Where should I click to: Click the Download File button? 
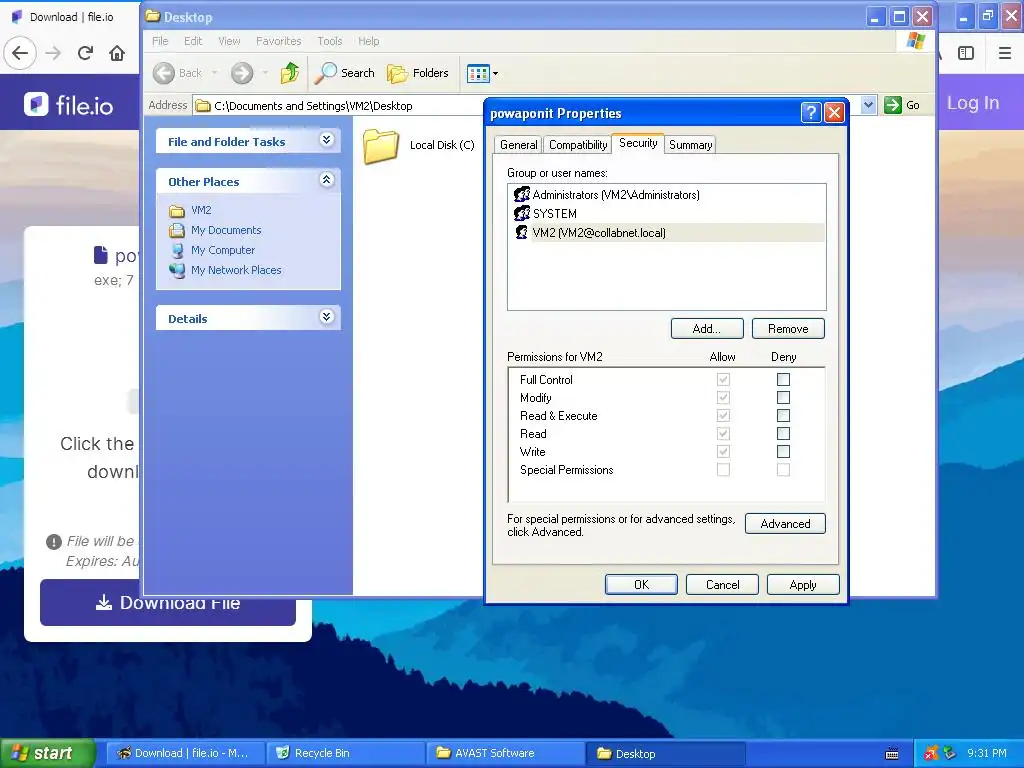tap(168, 602)
